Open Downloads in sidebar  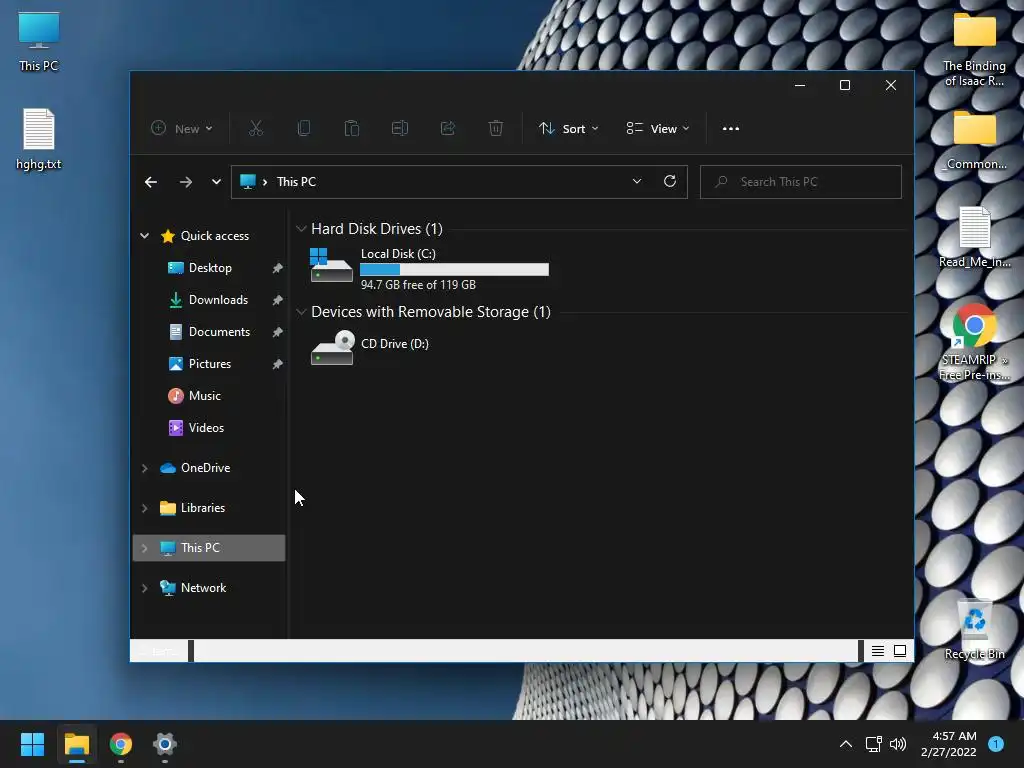218,300
